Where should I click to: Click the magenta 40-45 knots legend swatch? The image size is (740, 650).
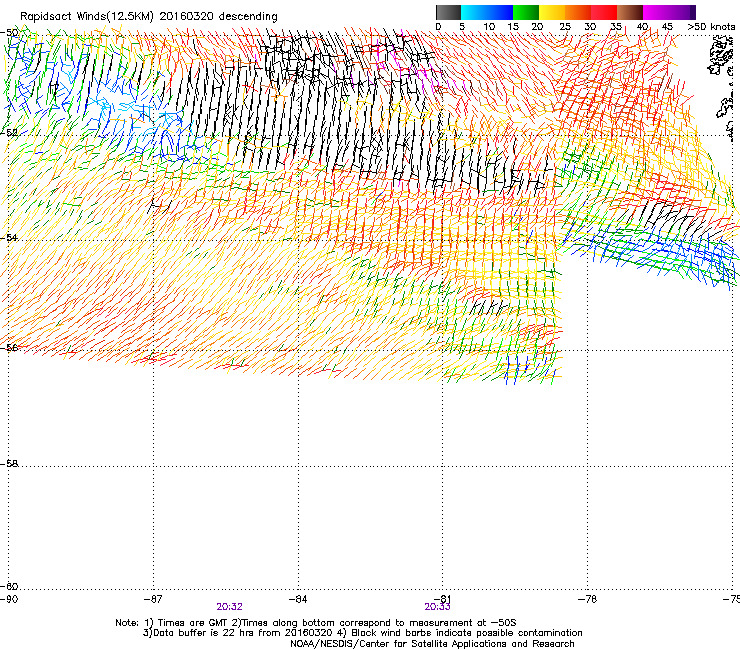click(x=656, y=12)
